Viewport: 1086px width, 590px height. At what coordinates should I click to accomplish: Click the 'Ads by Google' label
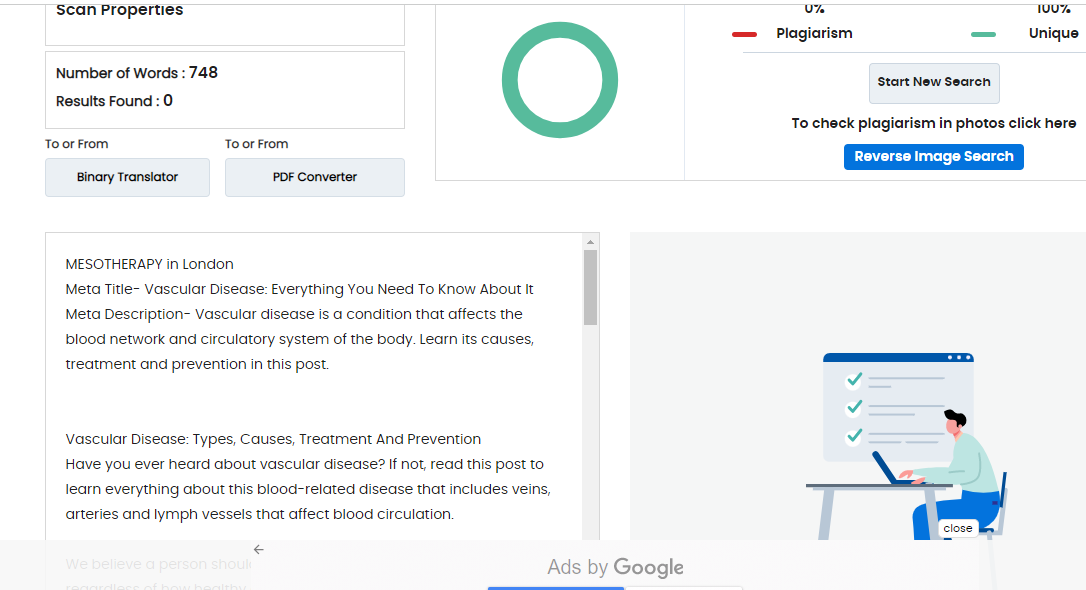[615, 567]
